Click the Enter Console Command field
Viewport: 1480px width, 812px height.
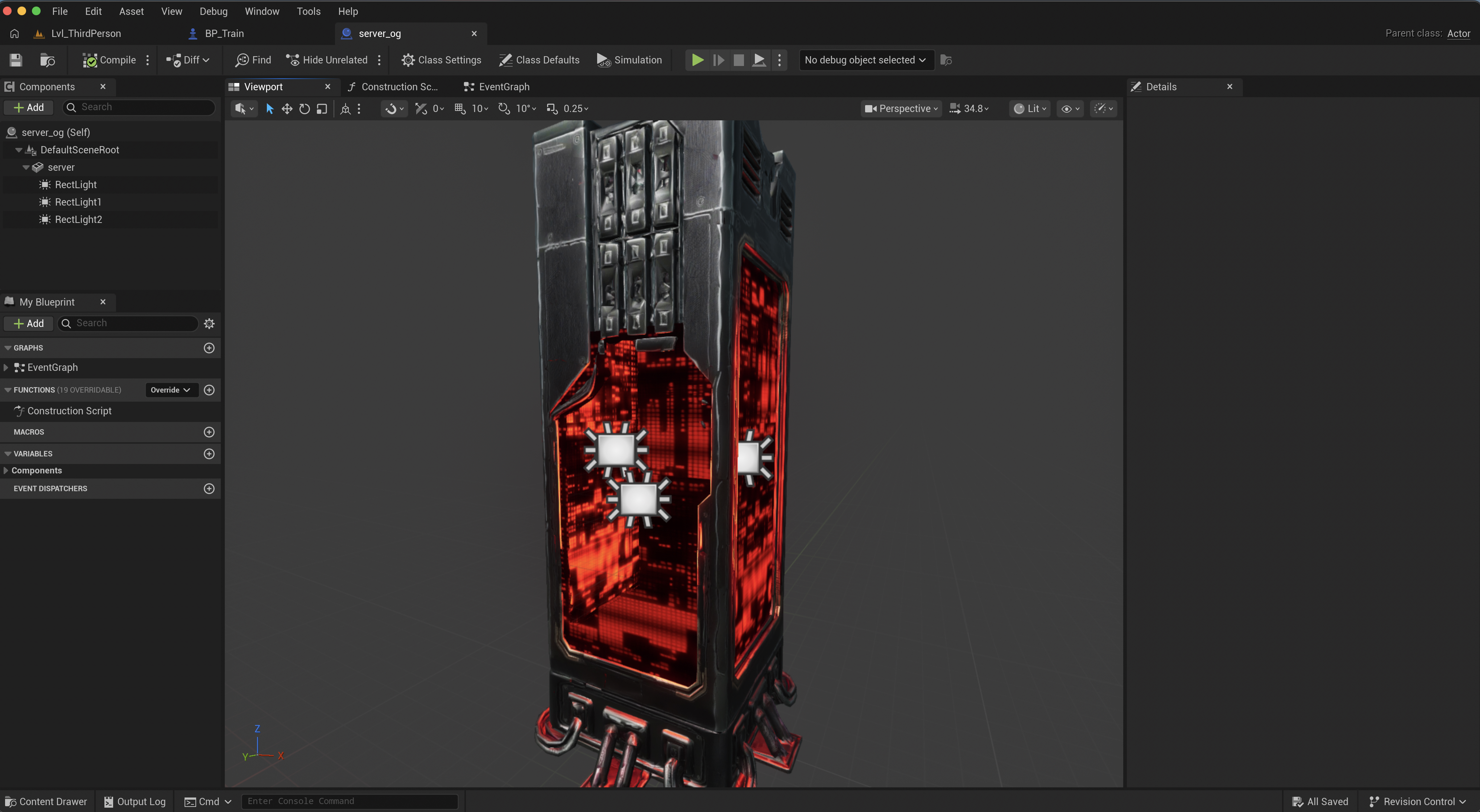pos(349,801)
